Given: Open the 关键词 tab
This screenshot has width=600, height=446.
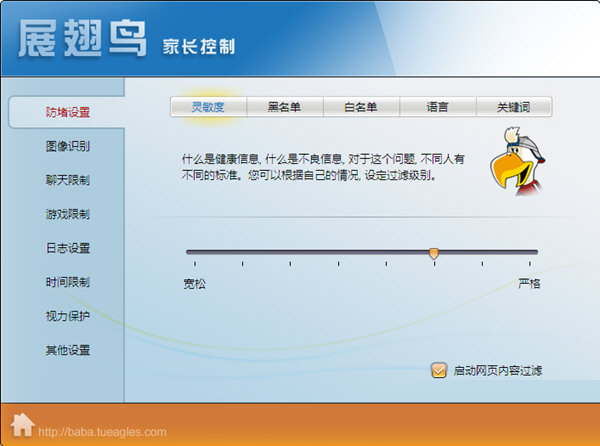Looking at the screenshot, I should click(513, 107).
